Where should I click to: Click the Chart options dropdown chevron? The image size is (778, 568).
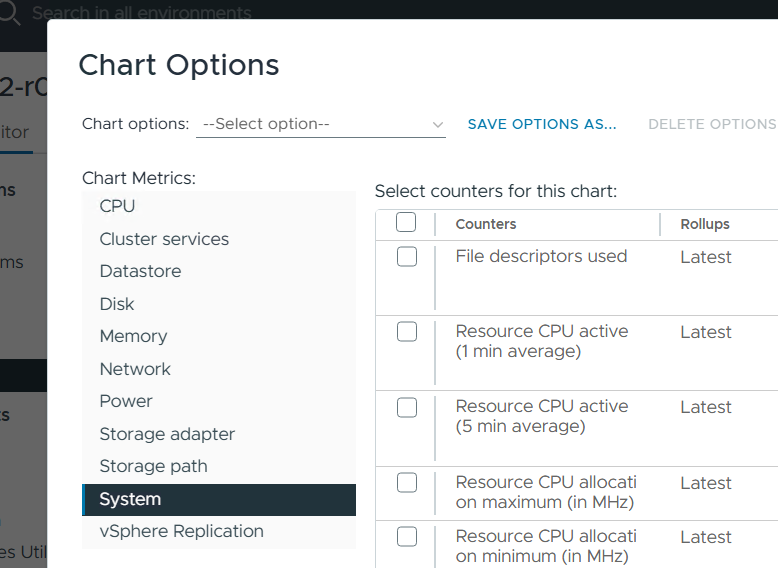click(437, 125)
